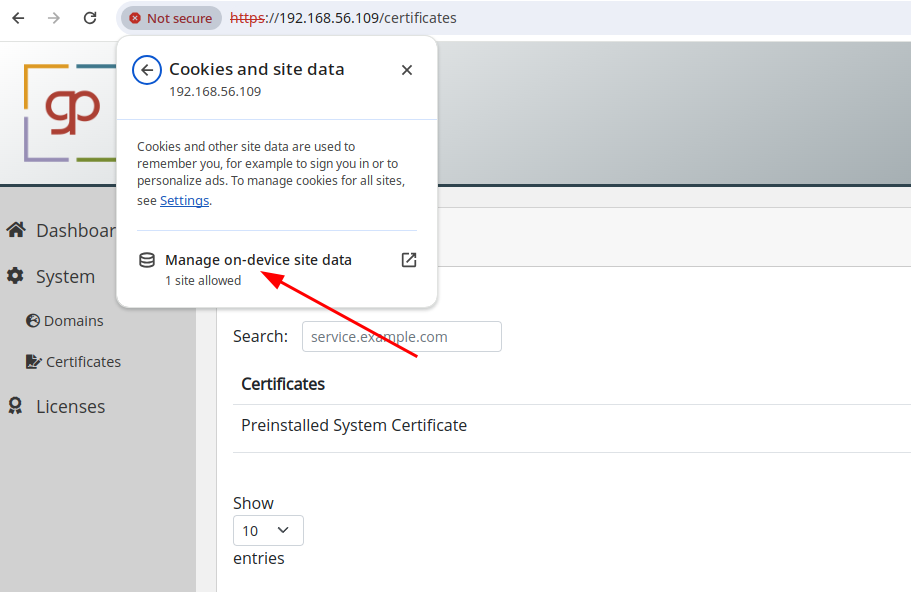Select Licenses from the sidebar menu
The width and height of the screenshot is (911, 592).
point(70,406)
